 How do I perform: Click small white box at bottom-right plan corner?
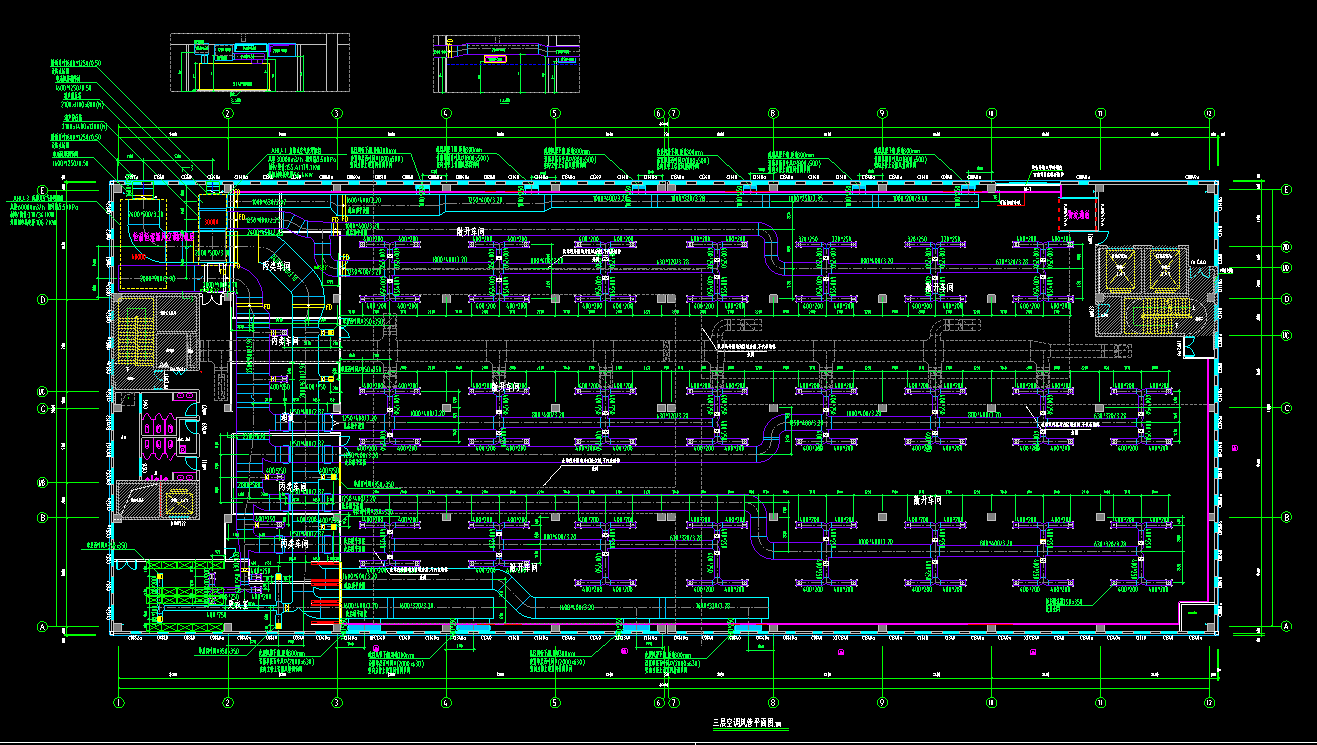tap(1195, 614)
